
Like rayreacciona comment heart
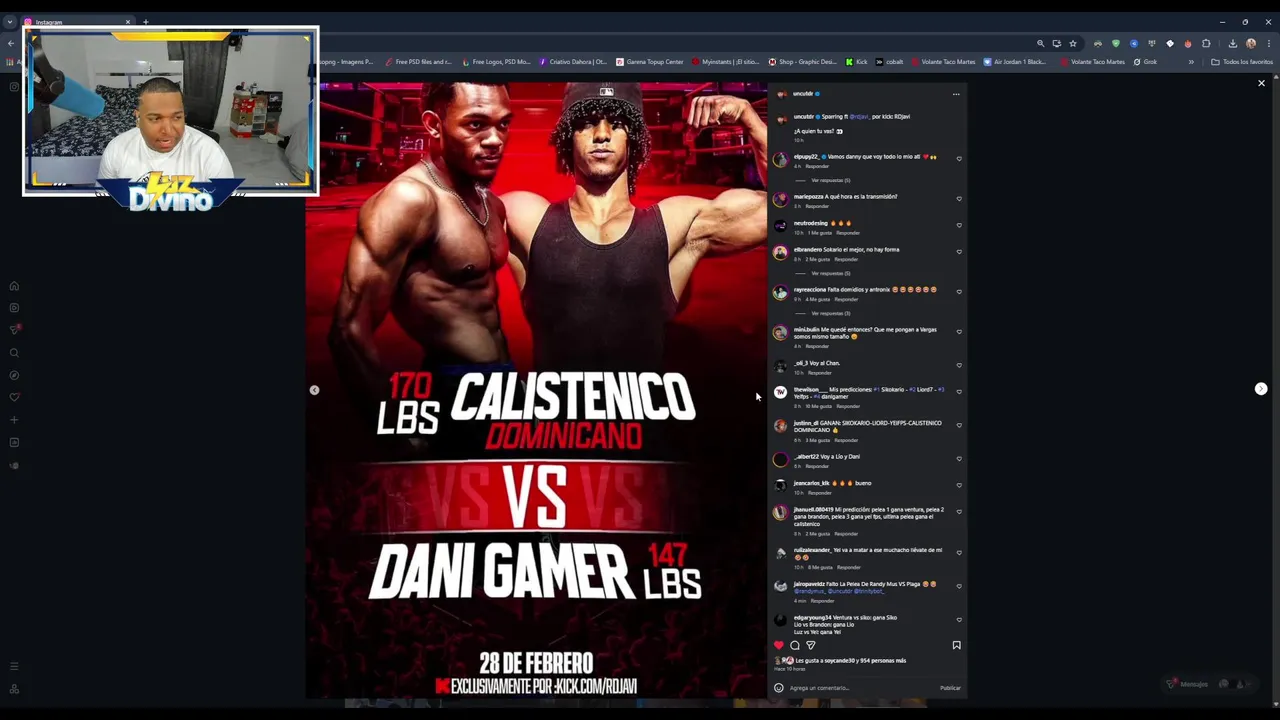[x=959, y=292]
